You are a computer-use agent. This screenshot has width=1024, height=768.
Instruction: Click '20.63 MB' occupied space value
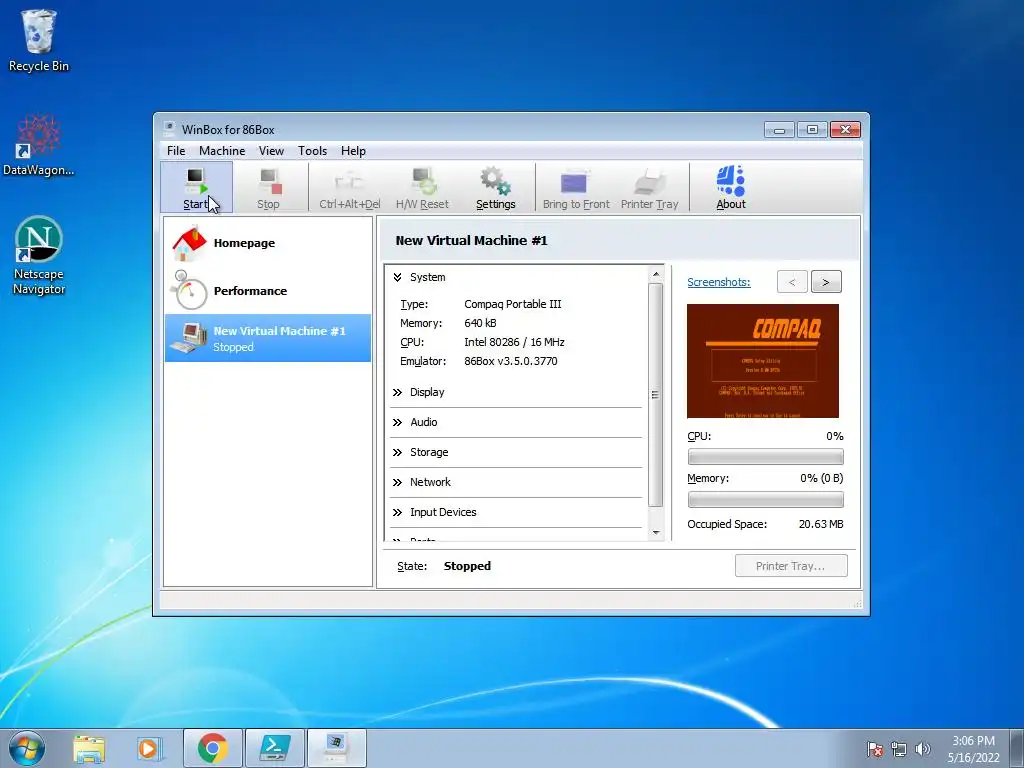(x=821, y=524)
